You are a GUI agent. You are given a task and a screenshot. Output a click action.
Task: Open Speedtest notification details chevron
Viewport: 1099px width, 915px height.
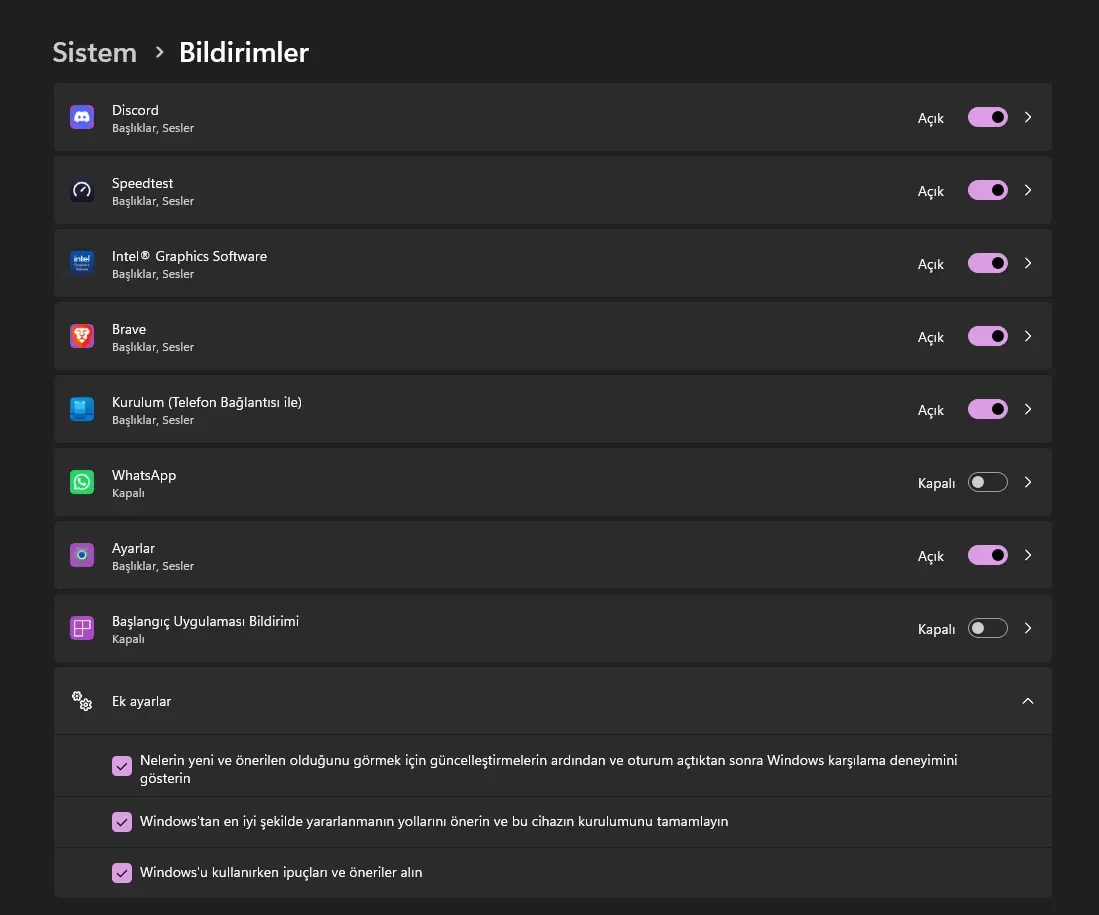[1028, 190]
